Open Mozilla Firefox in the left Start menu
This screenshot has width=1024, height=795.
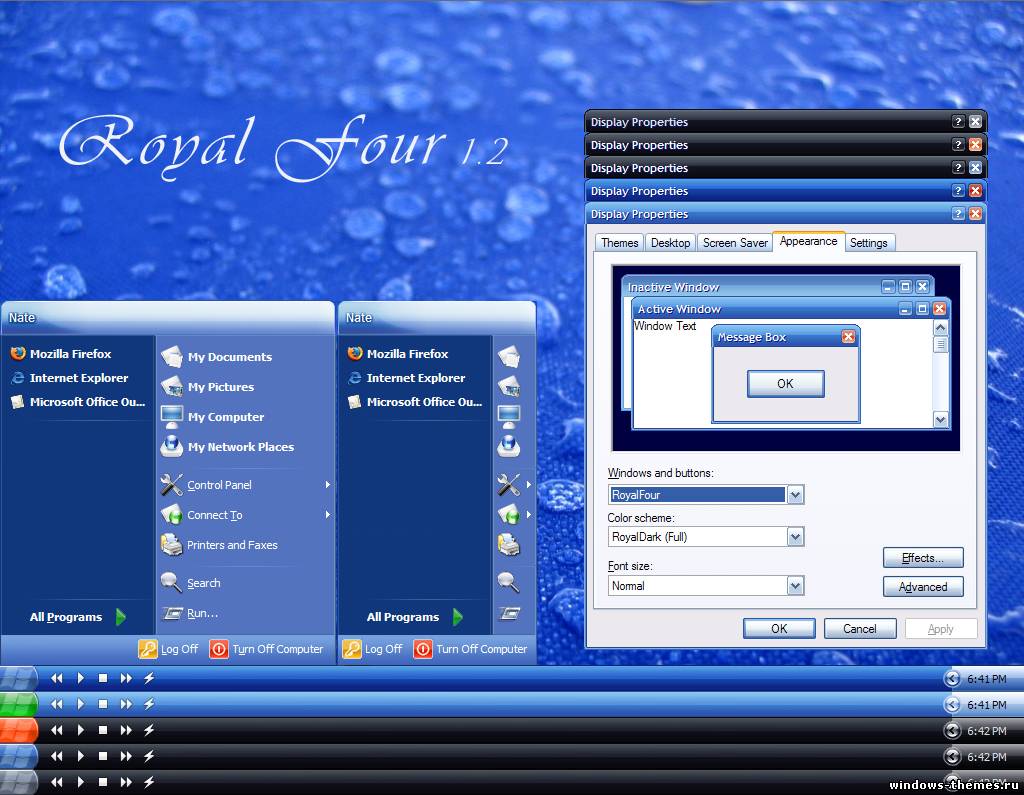[61, 353]
